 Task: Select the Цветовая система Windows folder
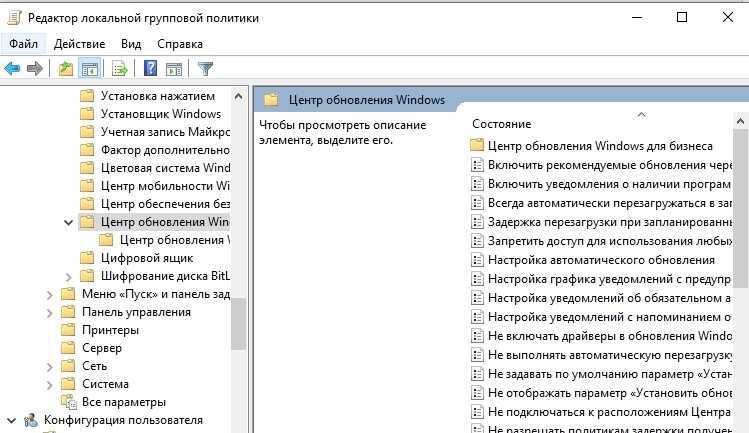point(165,168)
